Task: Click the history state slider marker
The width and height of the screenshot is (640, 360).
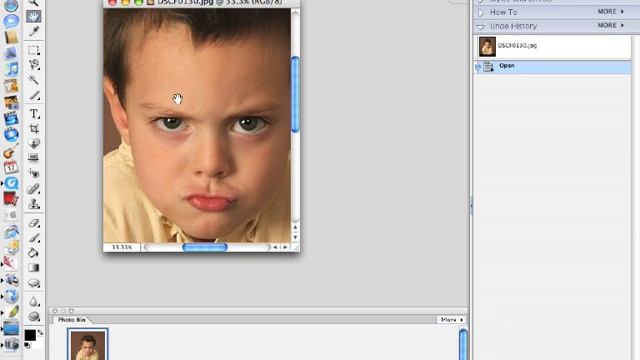Action: [478, 67]
